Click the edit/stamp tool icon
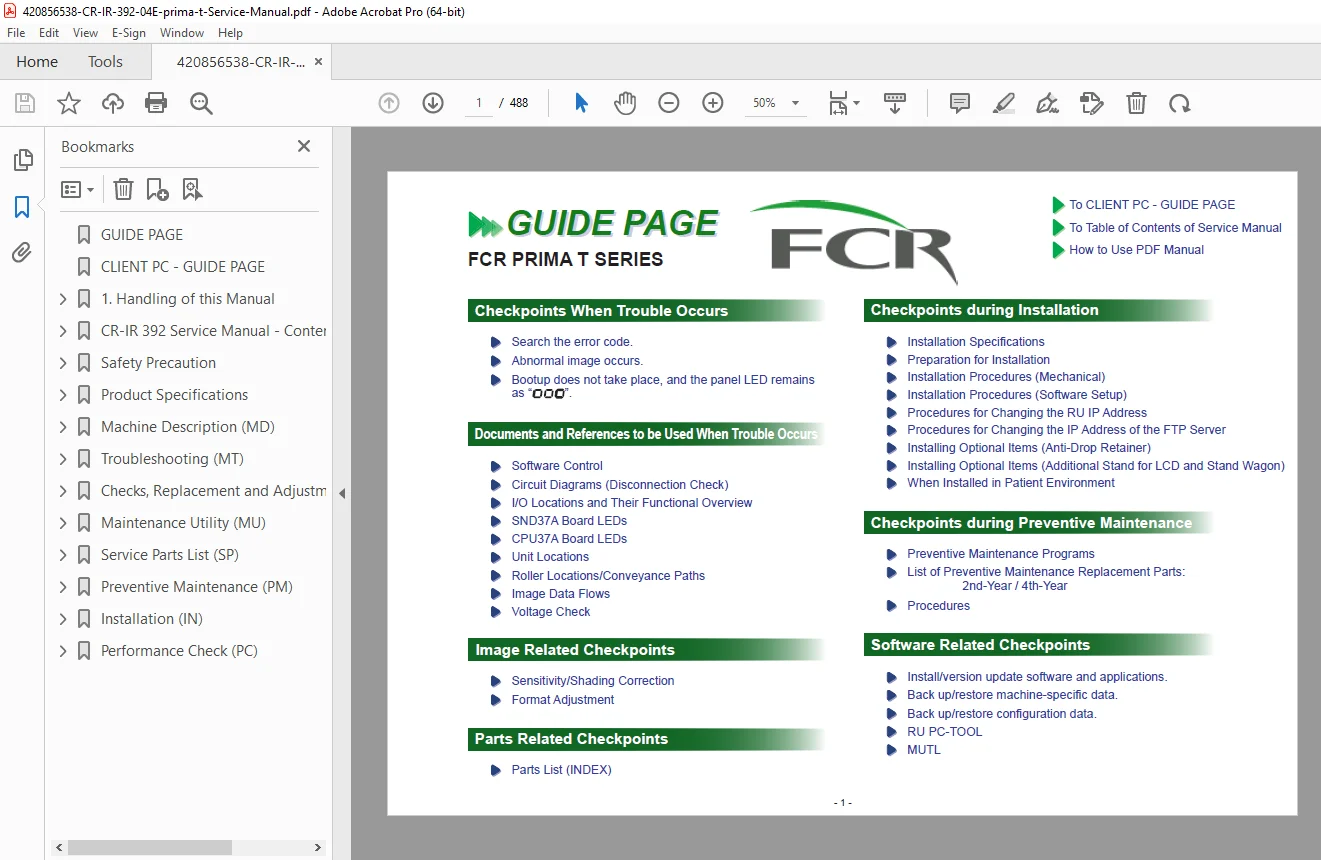This screenshot has width=1321, height=860. (1091, 103)
